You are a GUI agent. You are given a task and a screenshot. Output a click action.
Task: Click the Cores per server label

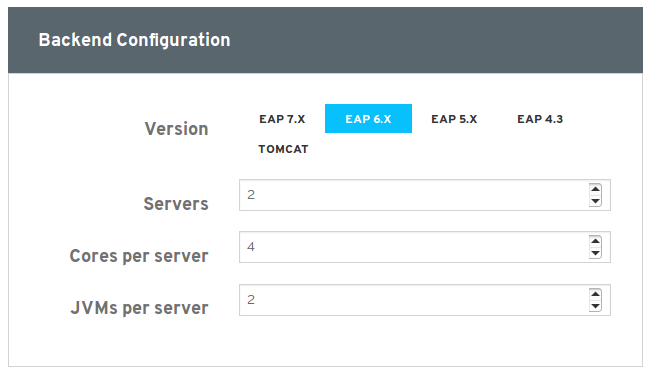pyautogui.click(x=139, y=256)
